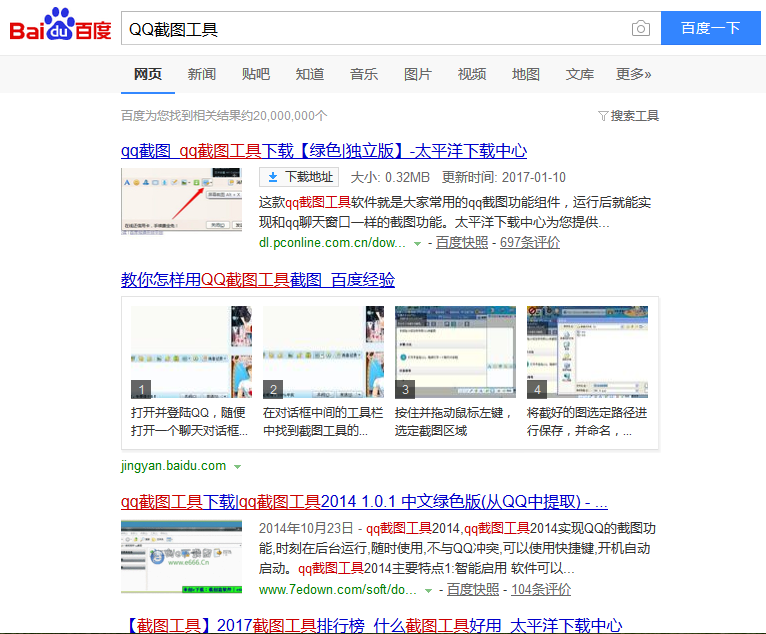Go to the 知道 tab
Screen dimensions: 766x634
[310, 74]
